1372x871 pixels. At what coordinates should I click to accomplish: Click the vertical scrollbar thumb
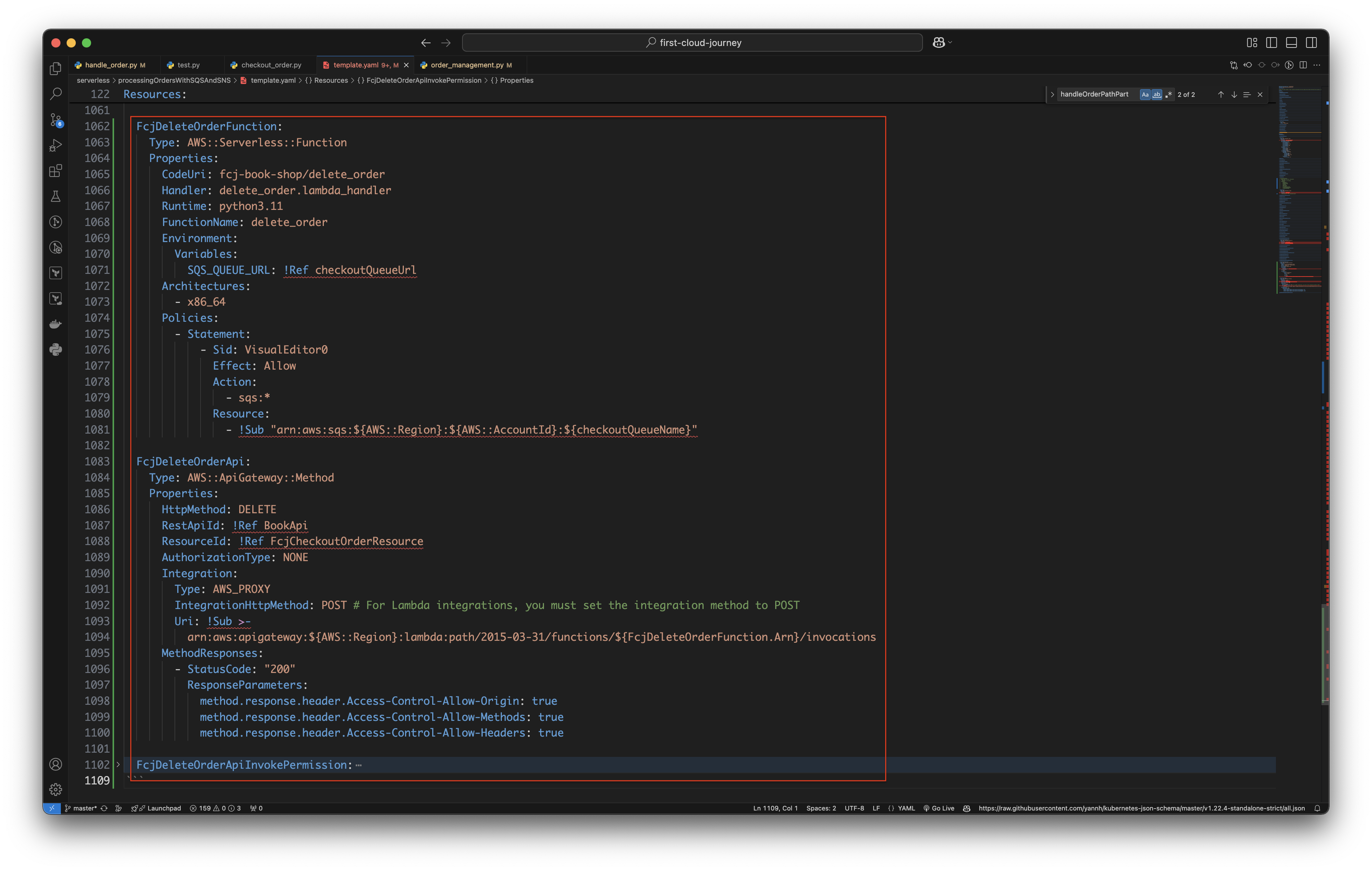click(x=1325, y=653)
